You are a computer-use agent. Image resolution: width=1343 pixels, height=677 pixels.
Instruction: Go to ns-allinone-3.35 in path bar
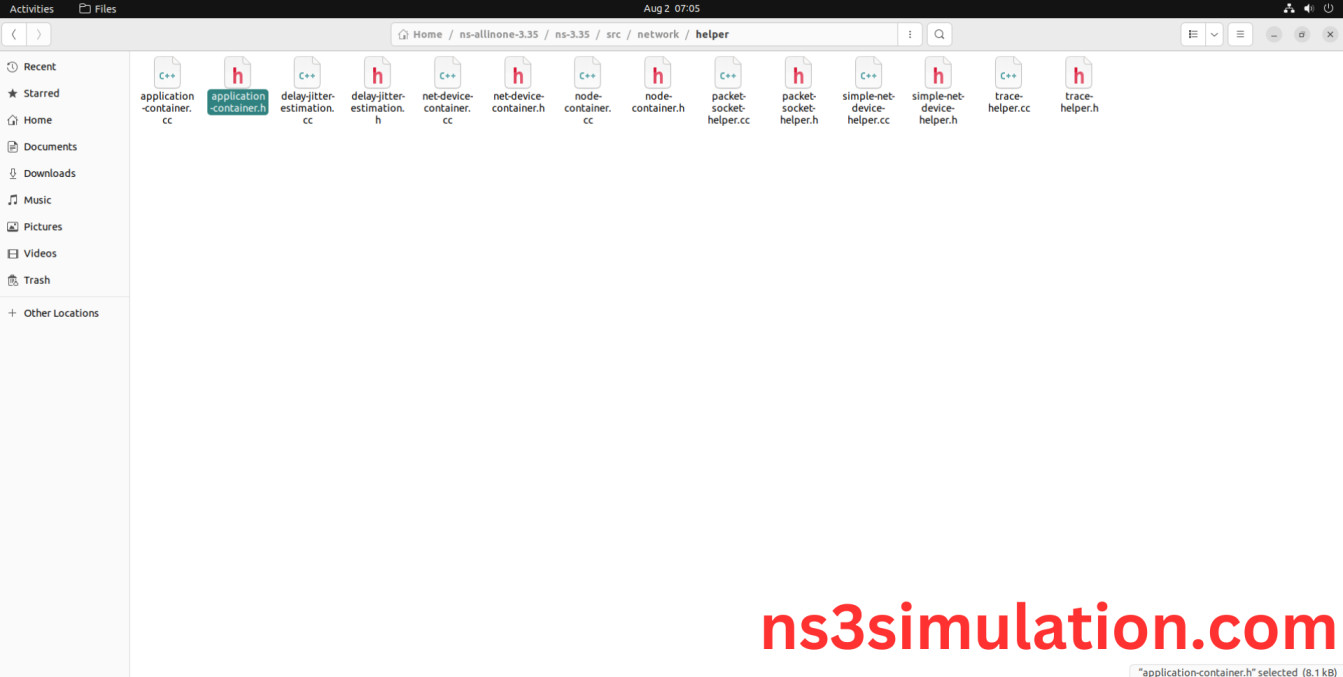pos(498,34)
